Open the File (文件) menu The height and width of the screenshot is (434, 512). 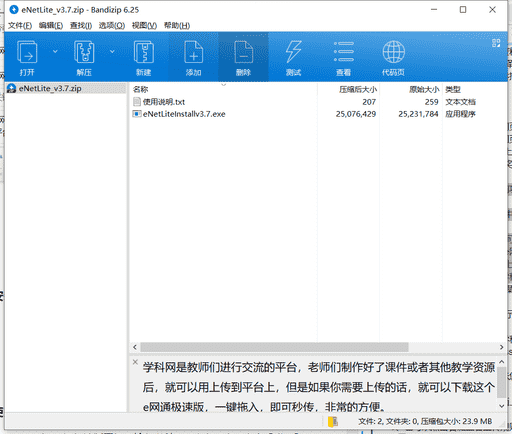click(x=20, y=25)
